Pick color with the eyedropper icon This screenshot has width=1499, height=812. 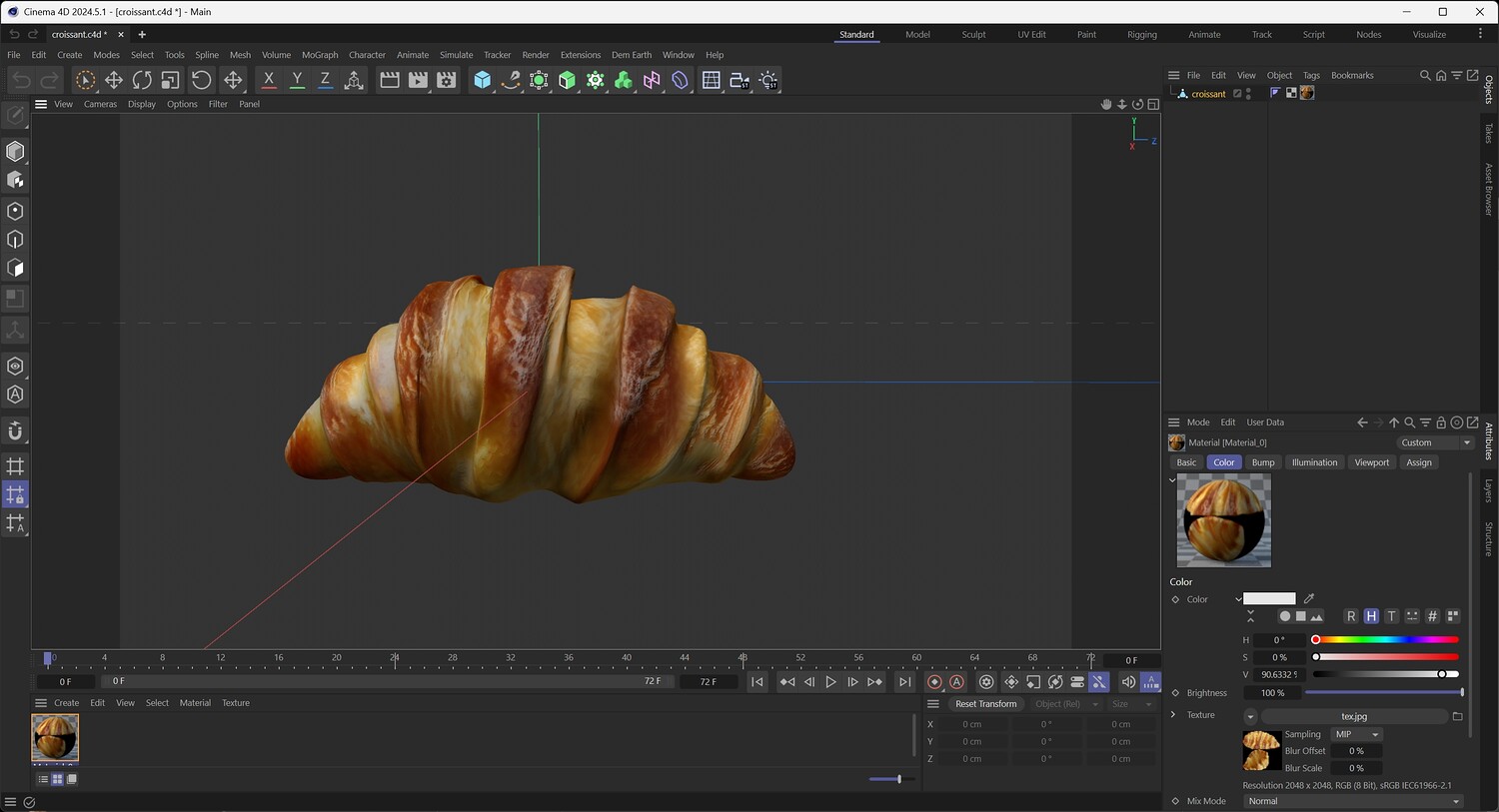1309,599
